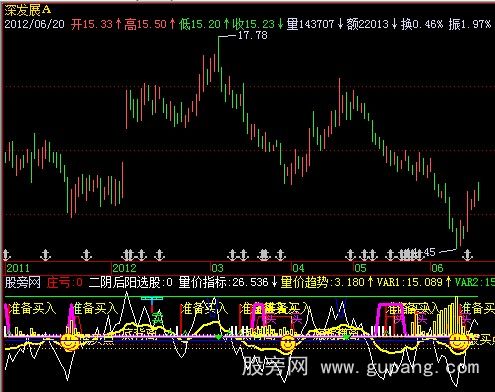The image size is (495, 392).
Task: Click the cyan T-shaped marker in indicator panel
Action: click(x=152, y=302)
